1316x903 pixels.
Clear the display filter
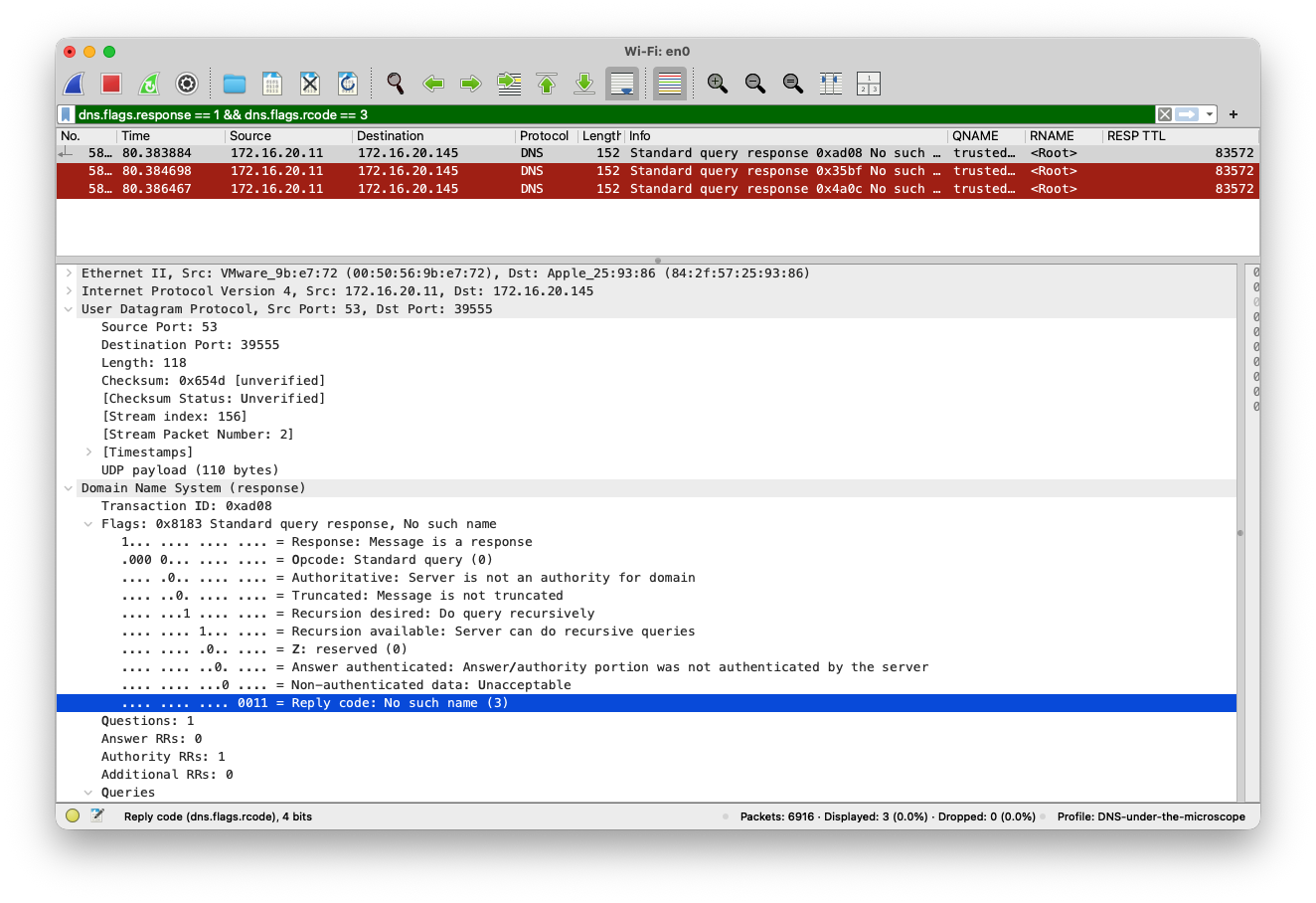[x=1164, y=114]
